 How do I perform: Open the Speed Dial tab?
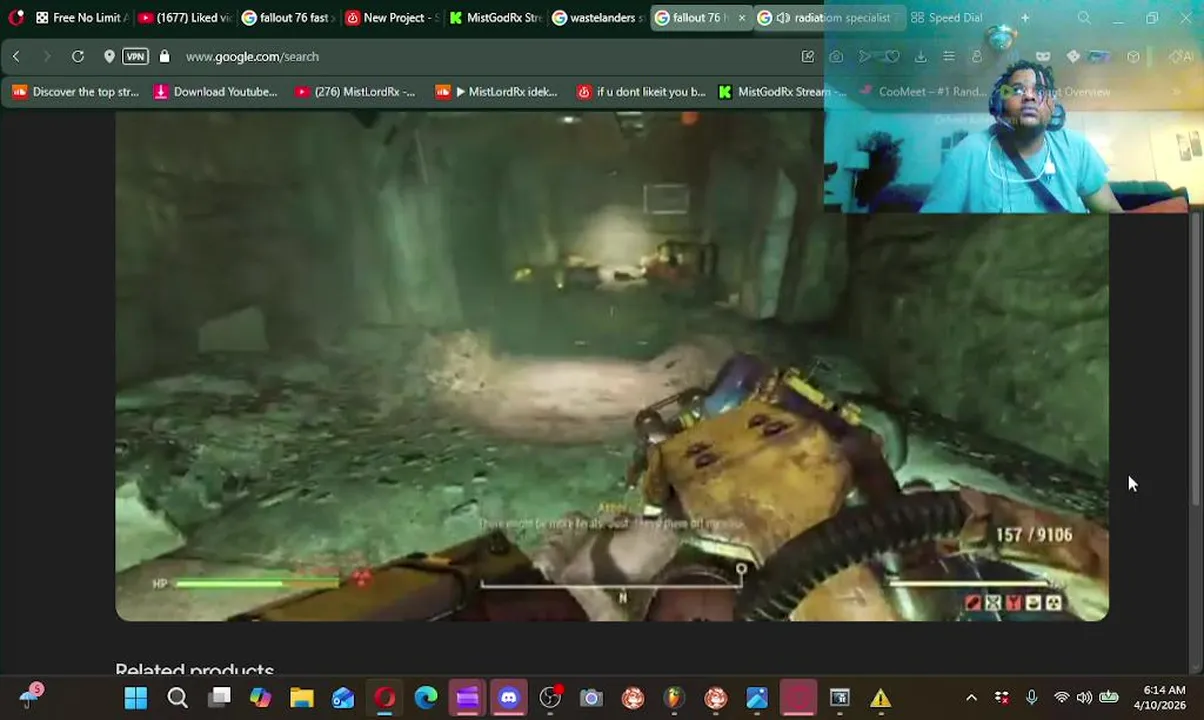(x=947, y=17)
